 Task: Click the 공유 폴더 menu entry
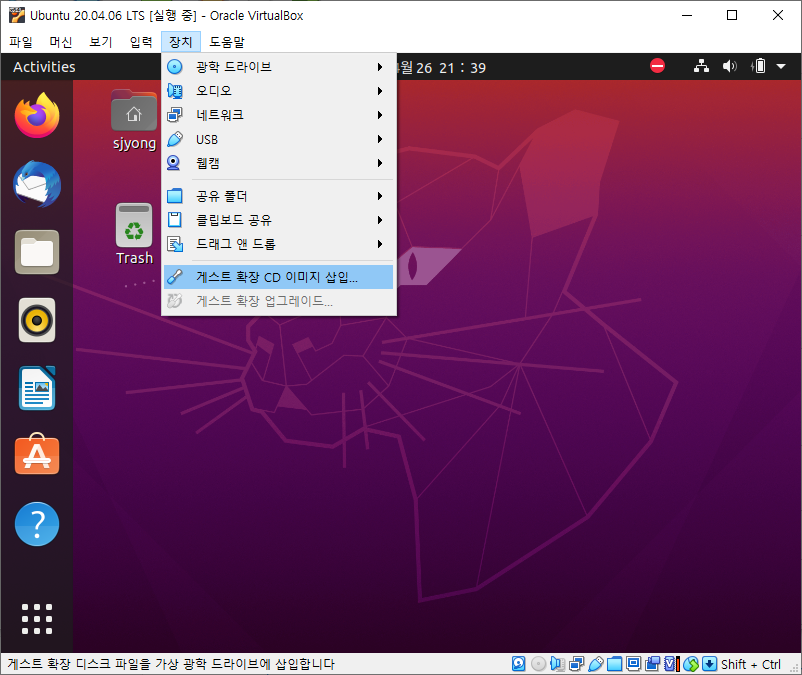click(279, 196)
